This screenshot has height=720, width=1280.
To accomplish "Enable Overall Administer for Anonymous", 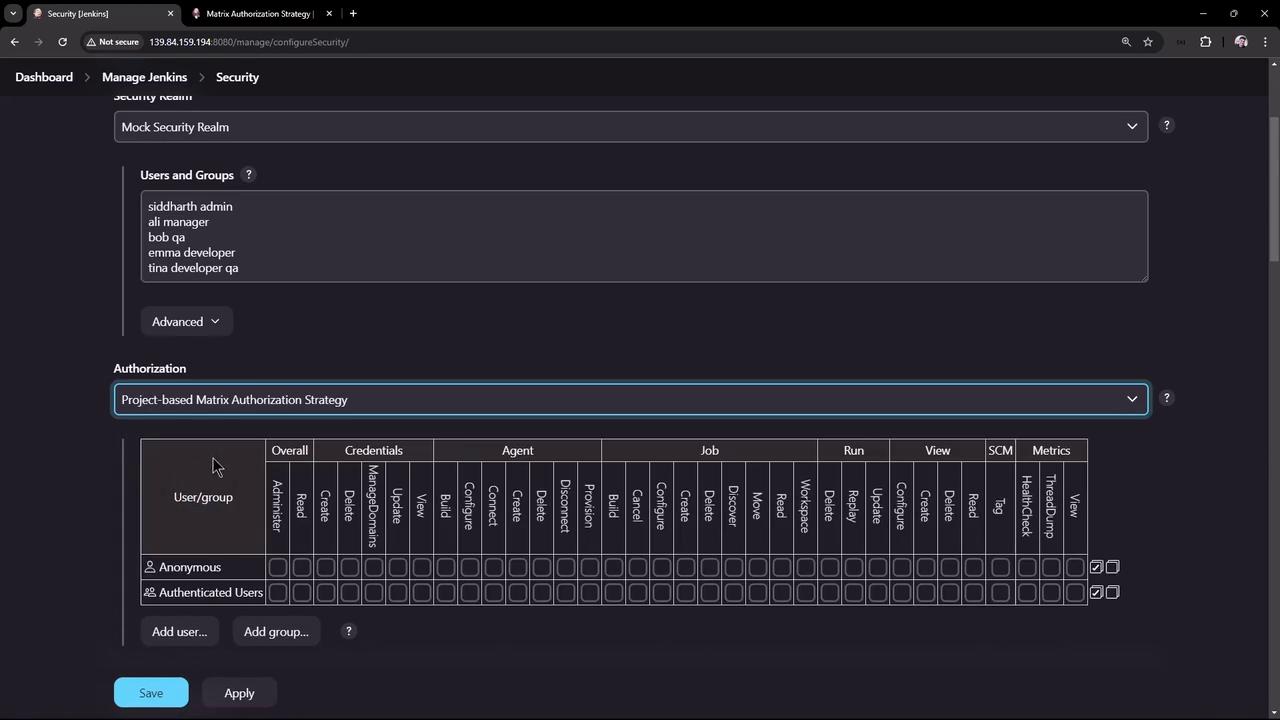I will 277,567.
